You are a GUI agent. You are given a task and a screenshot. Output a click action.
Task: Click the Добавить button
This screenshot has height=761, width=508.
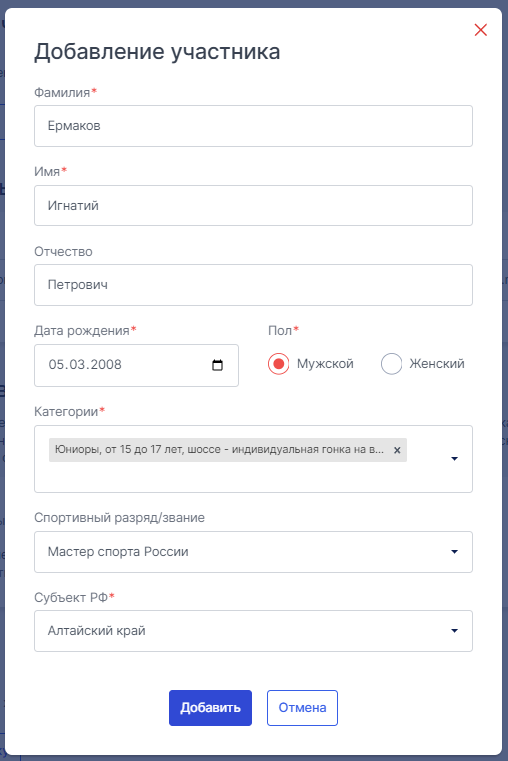210,708
